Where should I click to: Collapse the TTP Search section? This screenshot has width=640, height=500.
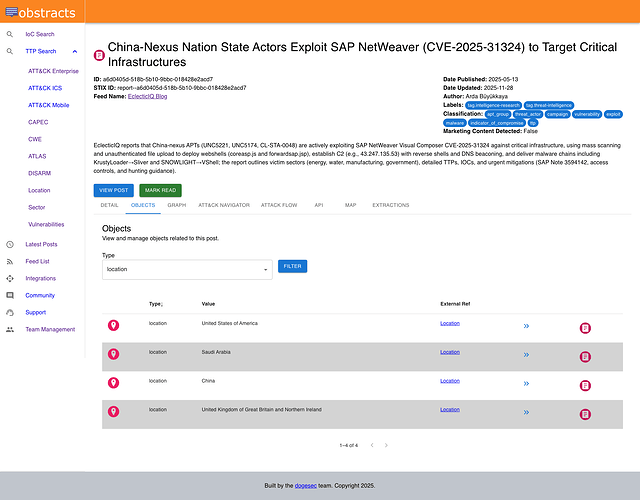coord(75,51)
